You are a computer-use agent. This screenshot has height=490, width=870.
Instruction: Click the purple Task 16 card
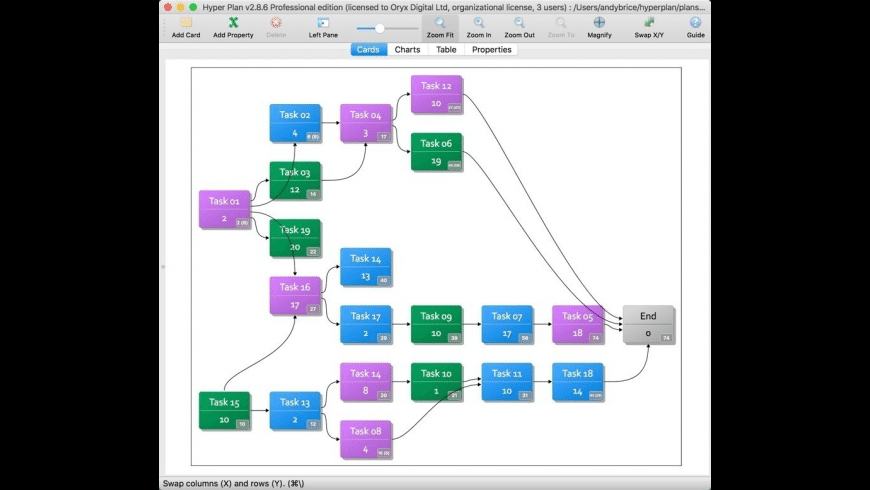pyautogui.click(x=295, y=296)
